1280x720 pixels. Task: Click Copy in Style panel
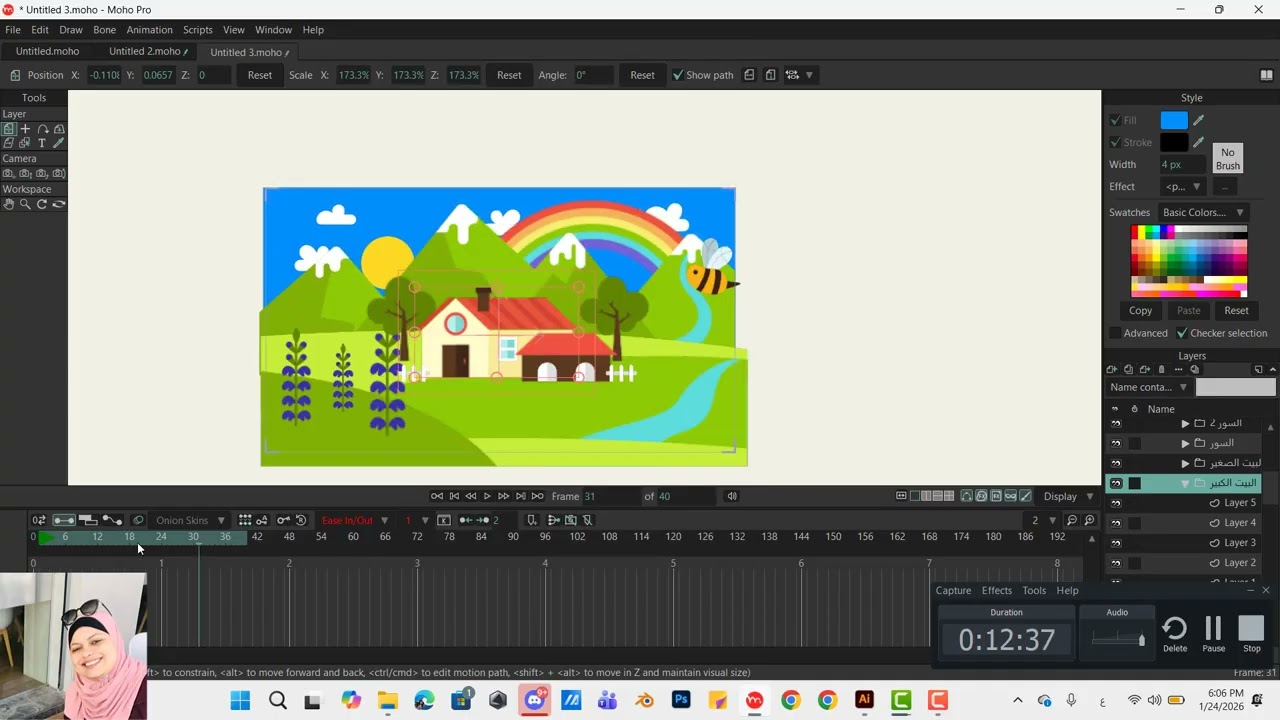[1140, 311]
